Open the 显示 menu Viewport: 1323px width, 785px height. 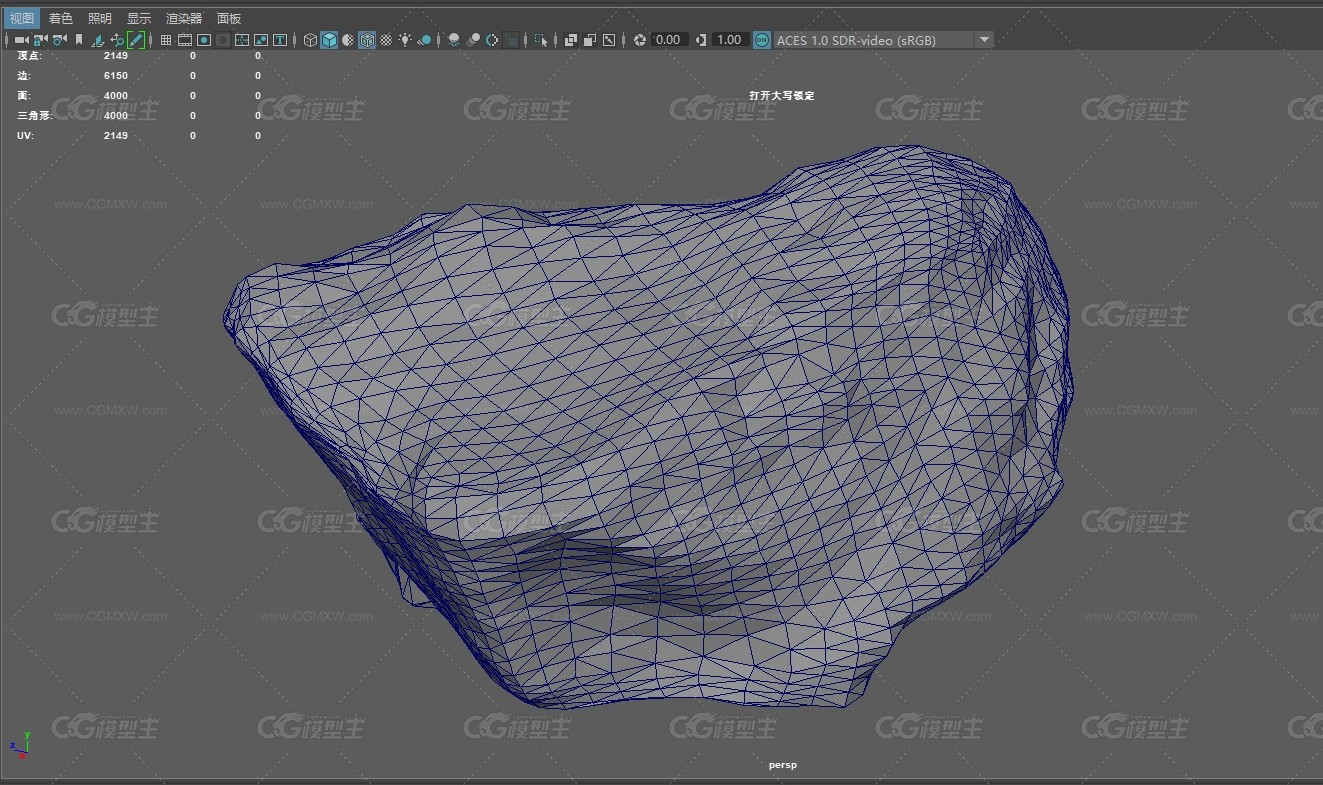139,18
